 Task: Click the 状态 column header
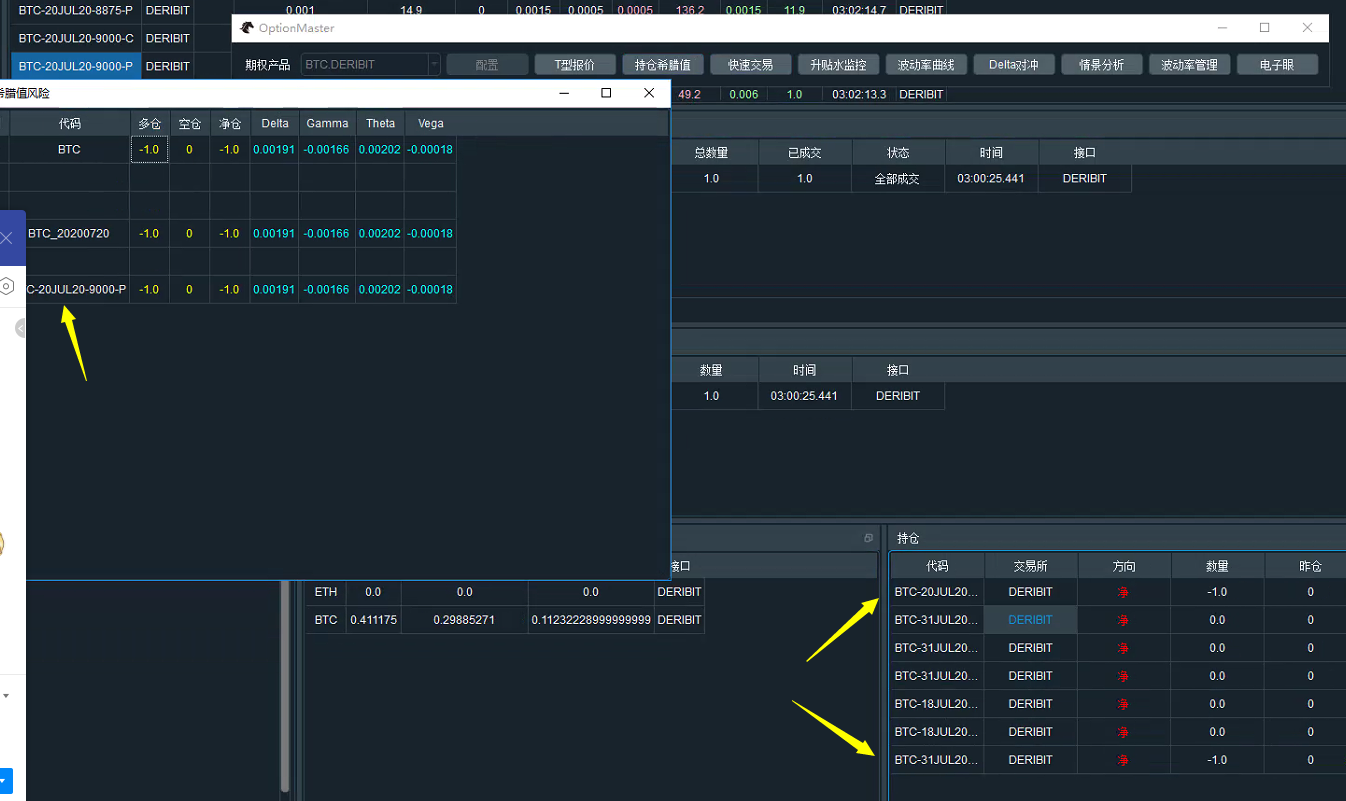(898, 153)
